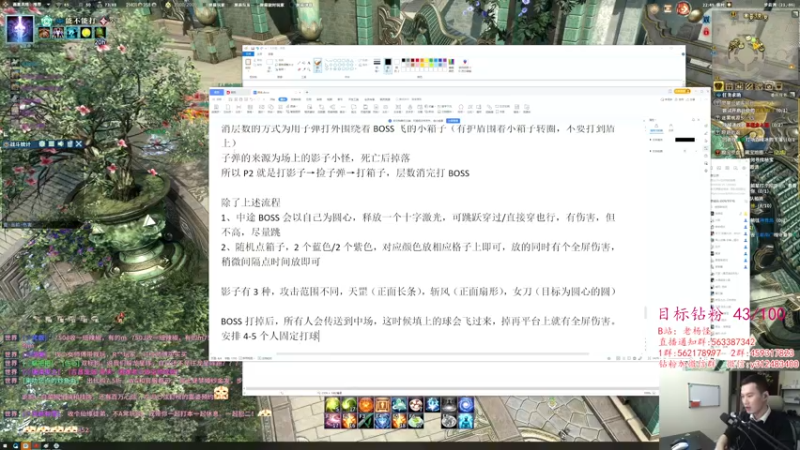Open the line Size dropdown in Paint
Image resolution: width=800 pixels, height=450 pixels.
[377, 65]
